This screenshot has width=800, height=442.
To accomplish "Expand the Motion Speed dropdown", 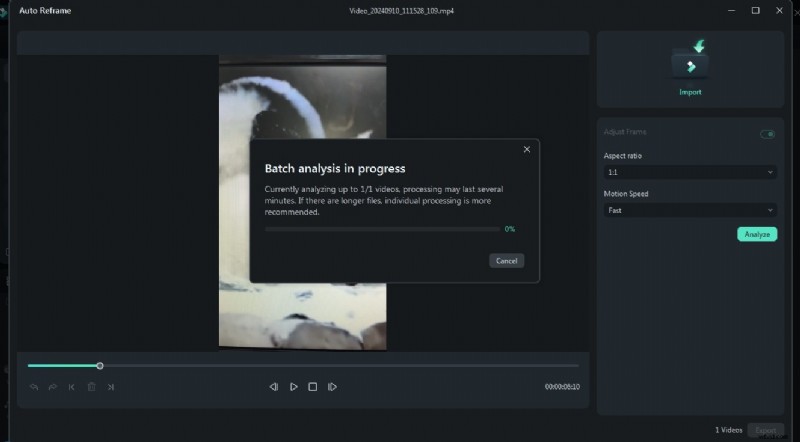I will [689, 211].
